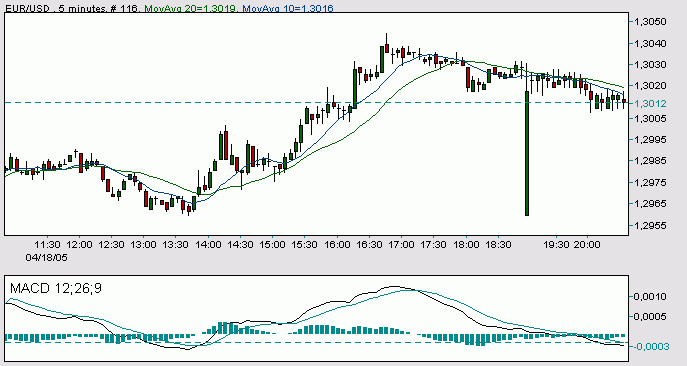687x366 pixels.
Task: Click the 19:30 time axis label
Action: pyautogui.click(x=556, y=245)
